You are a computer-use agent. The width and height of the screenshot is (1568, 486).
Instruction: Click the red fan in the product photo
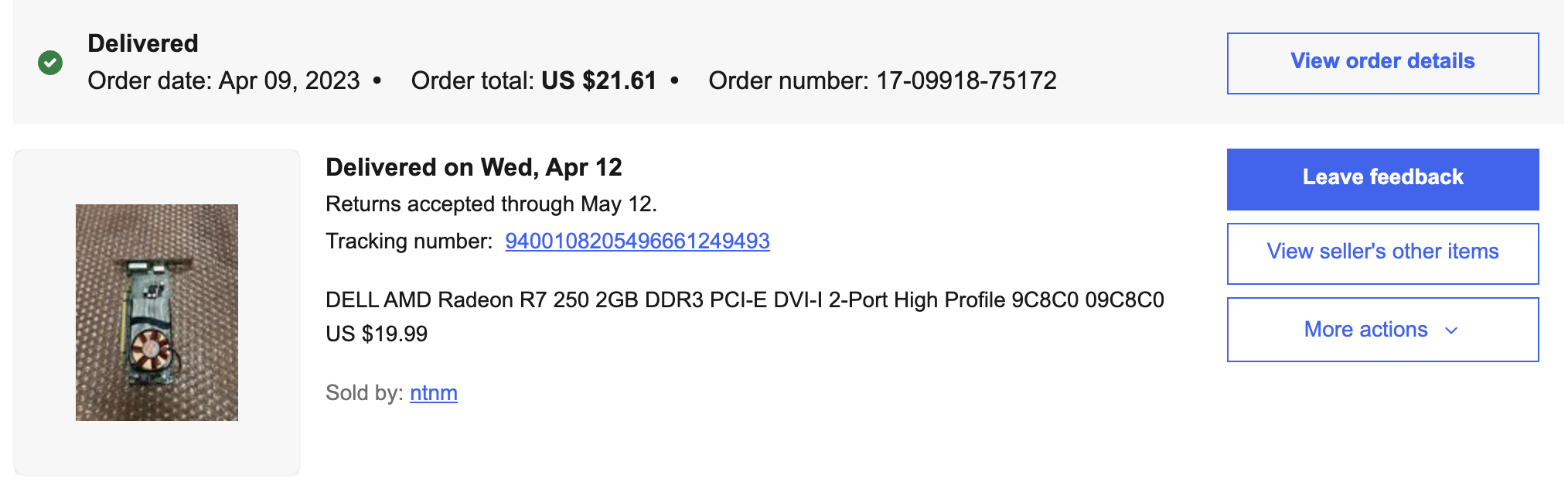148,348
